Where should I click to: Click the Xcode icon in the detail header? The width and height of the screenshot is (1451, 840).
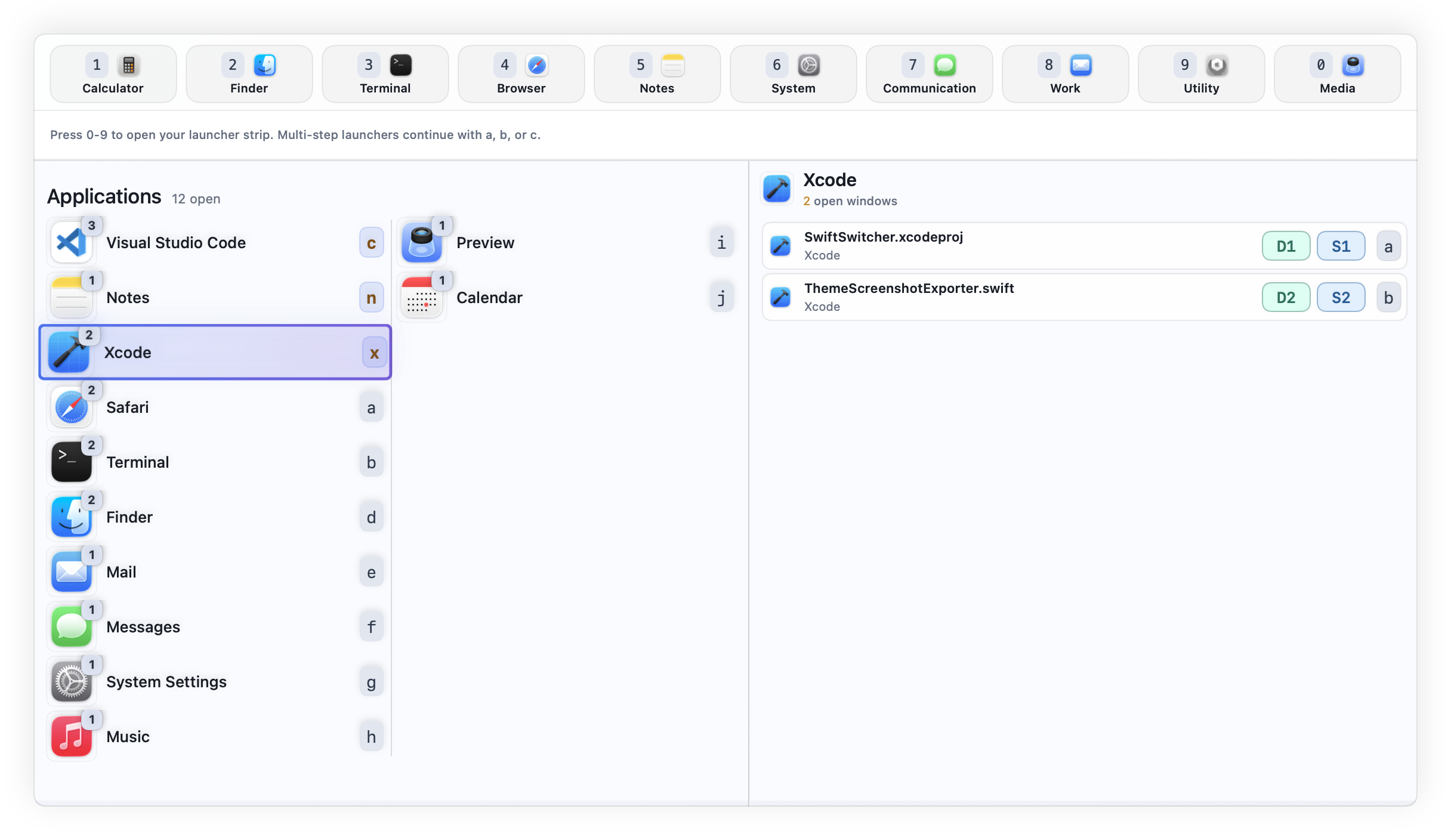click(777, 189)
